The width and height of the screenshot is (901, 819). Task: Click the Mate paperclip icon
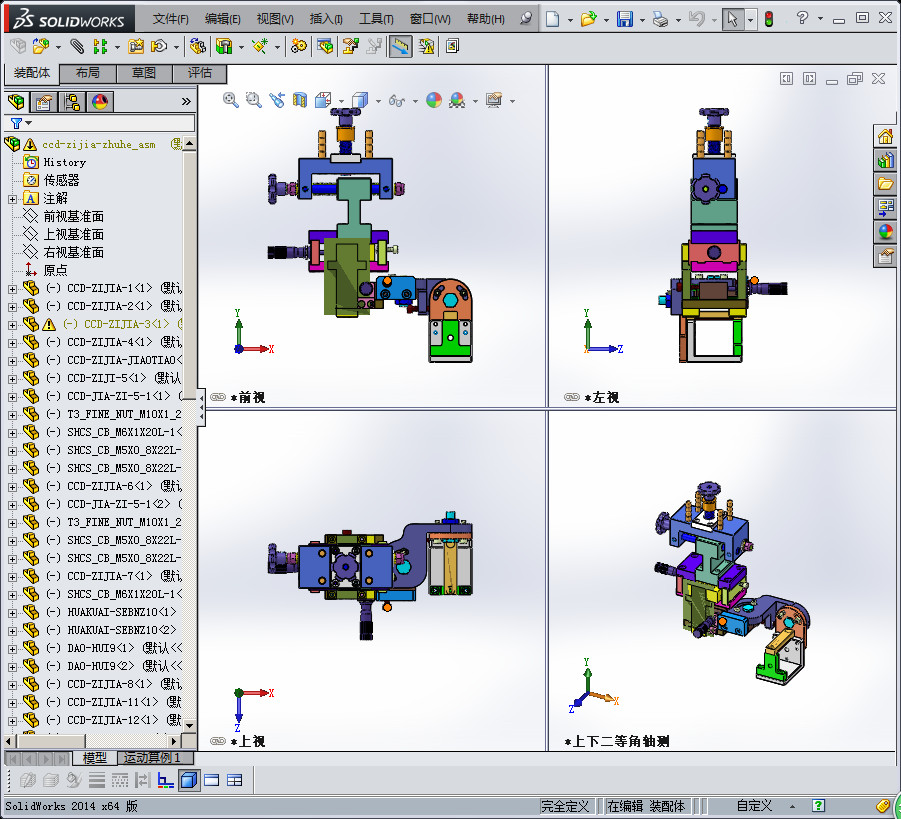pyautogui.click(x=76, y=46)
